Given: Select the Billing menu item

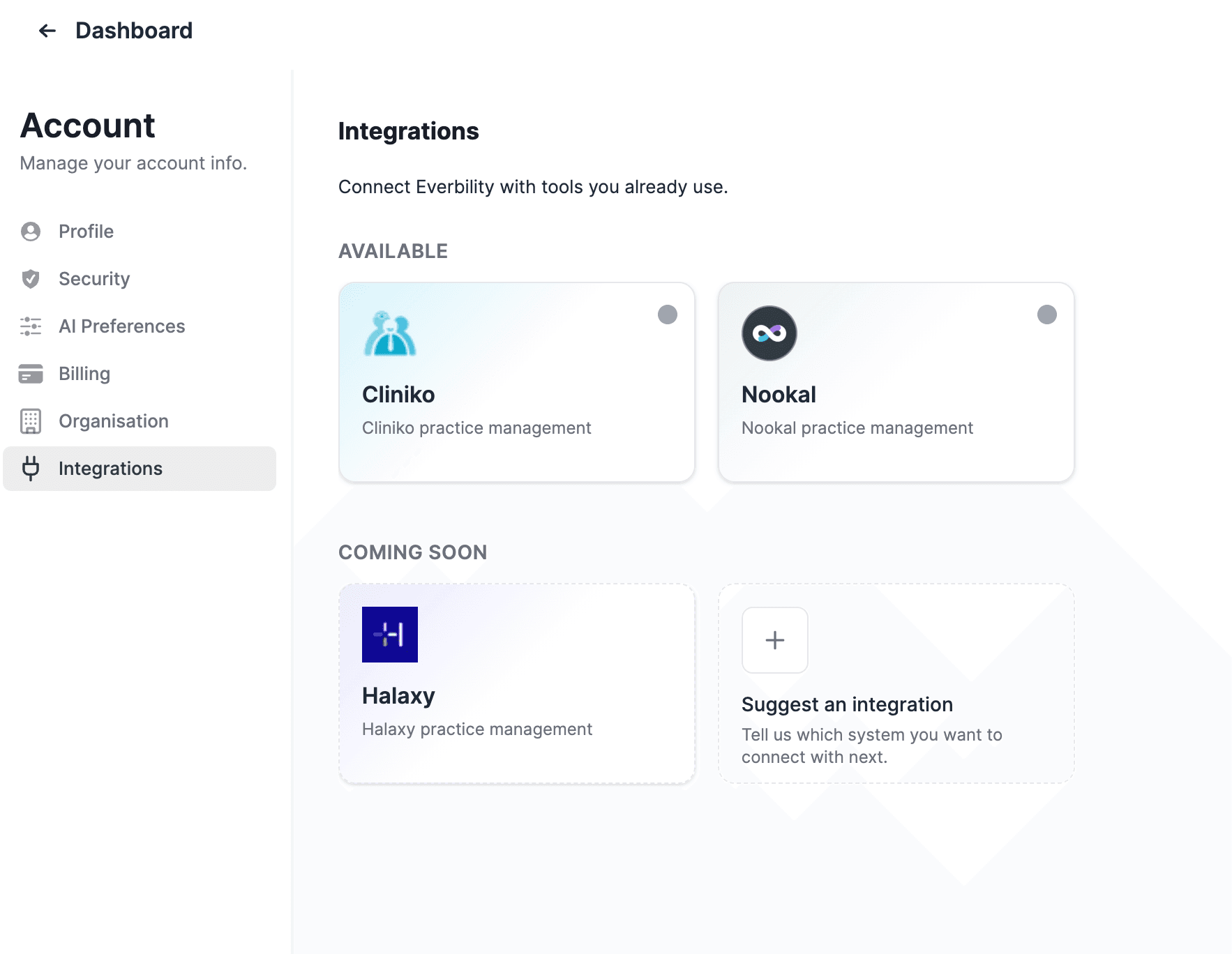Looking at the screenshot, I should [x=84, y=374].
